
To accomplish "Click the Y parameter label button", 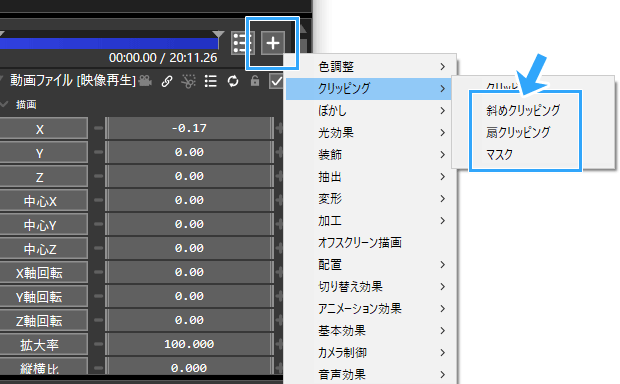I will (x=43, y=153).
